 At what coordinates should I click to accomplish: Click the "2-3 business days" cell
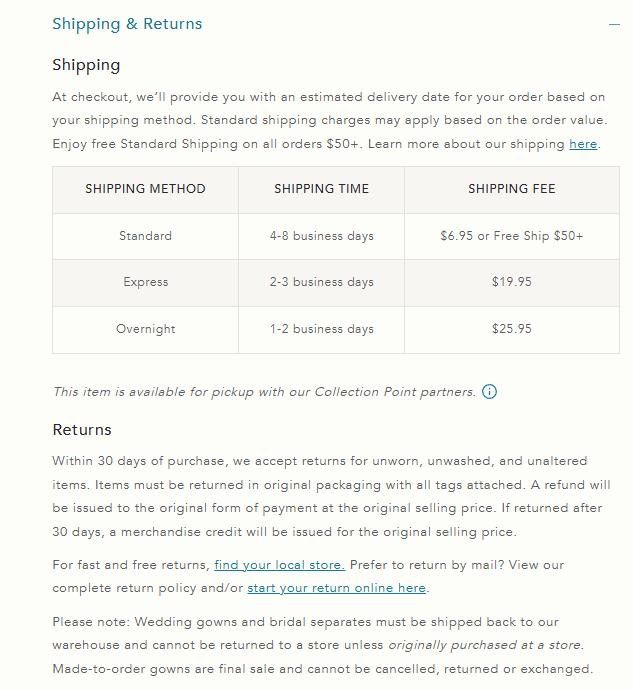click(321, 282)
